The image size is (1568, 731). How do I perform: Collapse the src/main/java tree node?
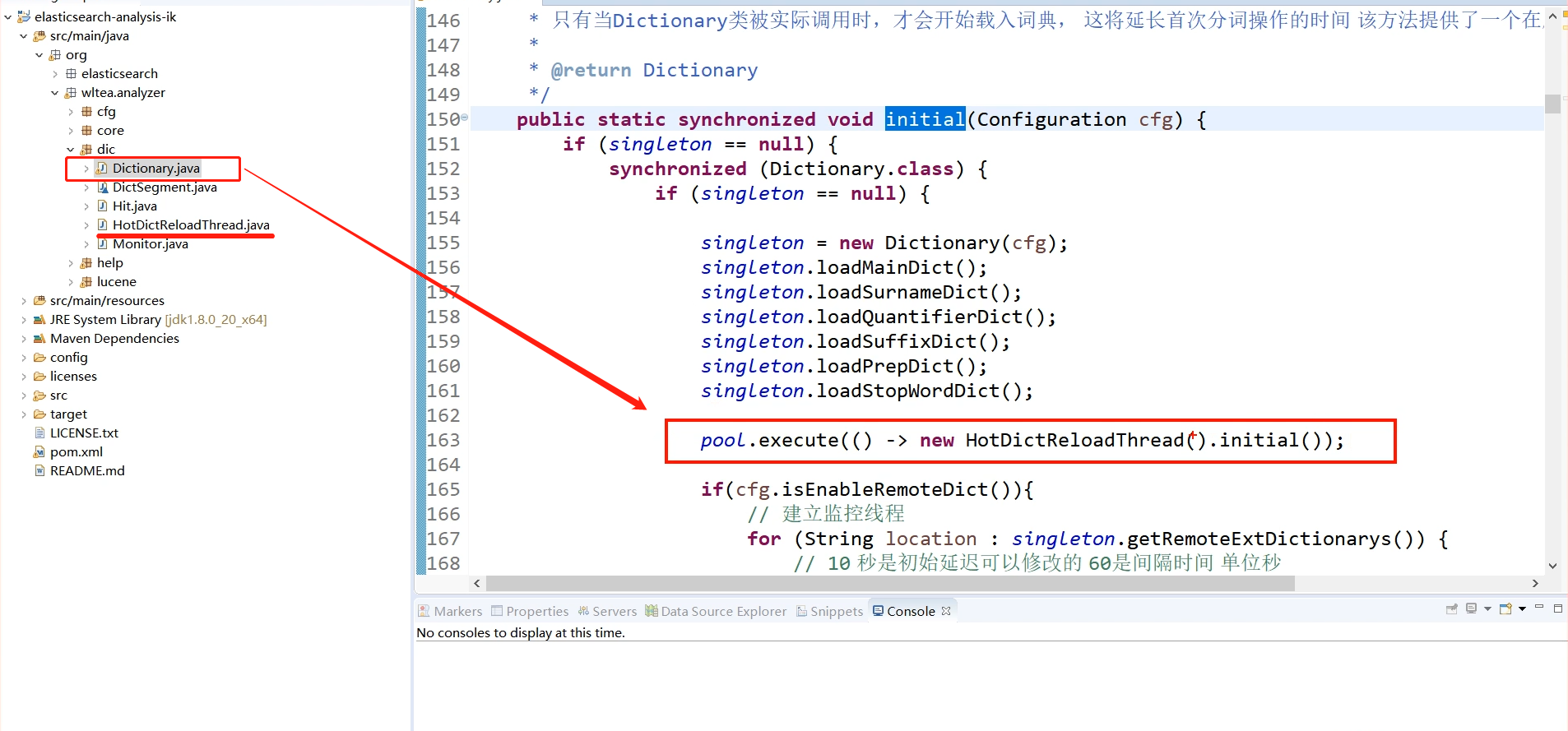point(24,35)
